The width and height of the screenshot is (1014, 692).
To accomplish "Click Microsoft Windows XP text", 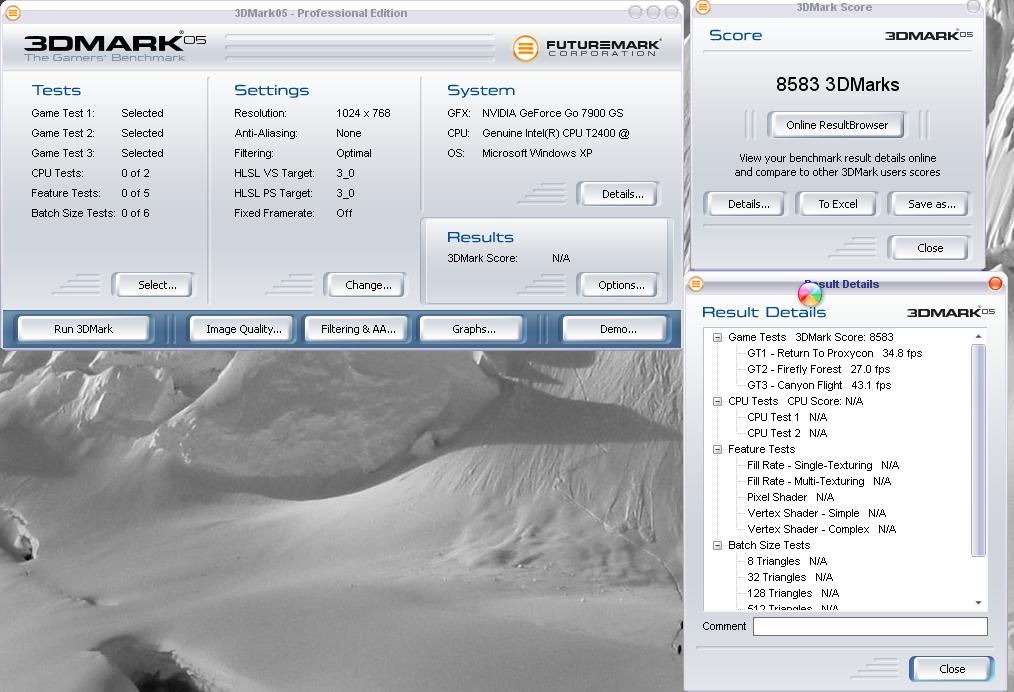I will 537,153.
